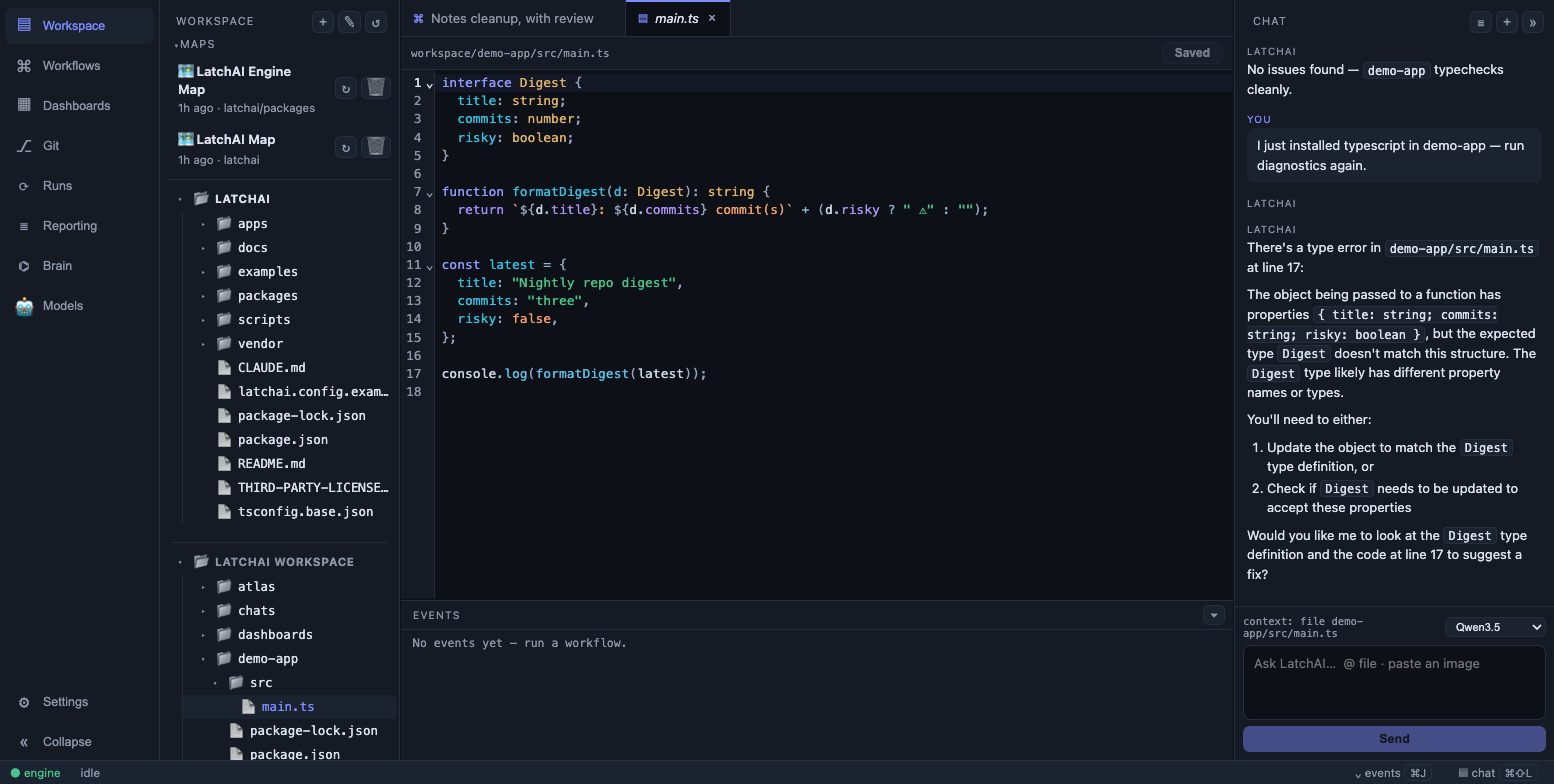Send the chat message

[x=1394, y=739]
